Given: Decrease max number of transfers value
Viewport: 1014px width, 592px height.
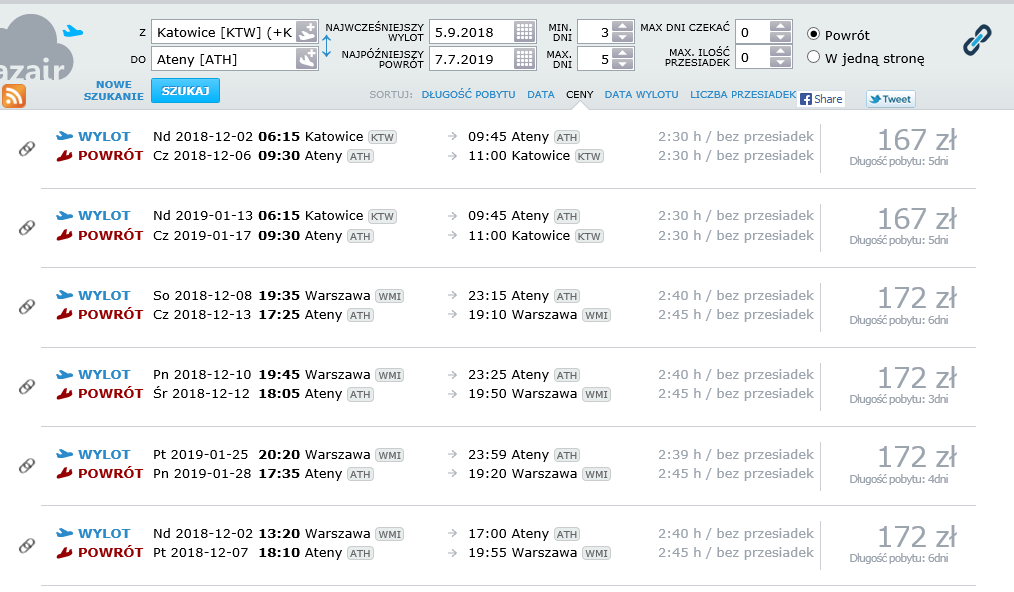Looking at the screenshot, I should 780,65.
